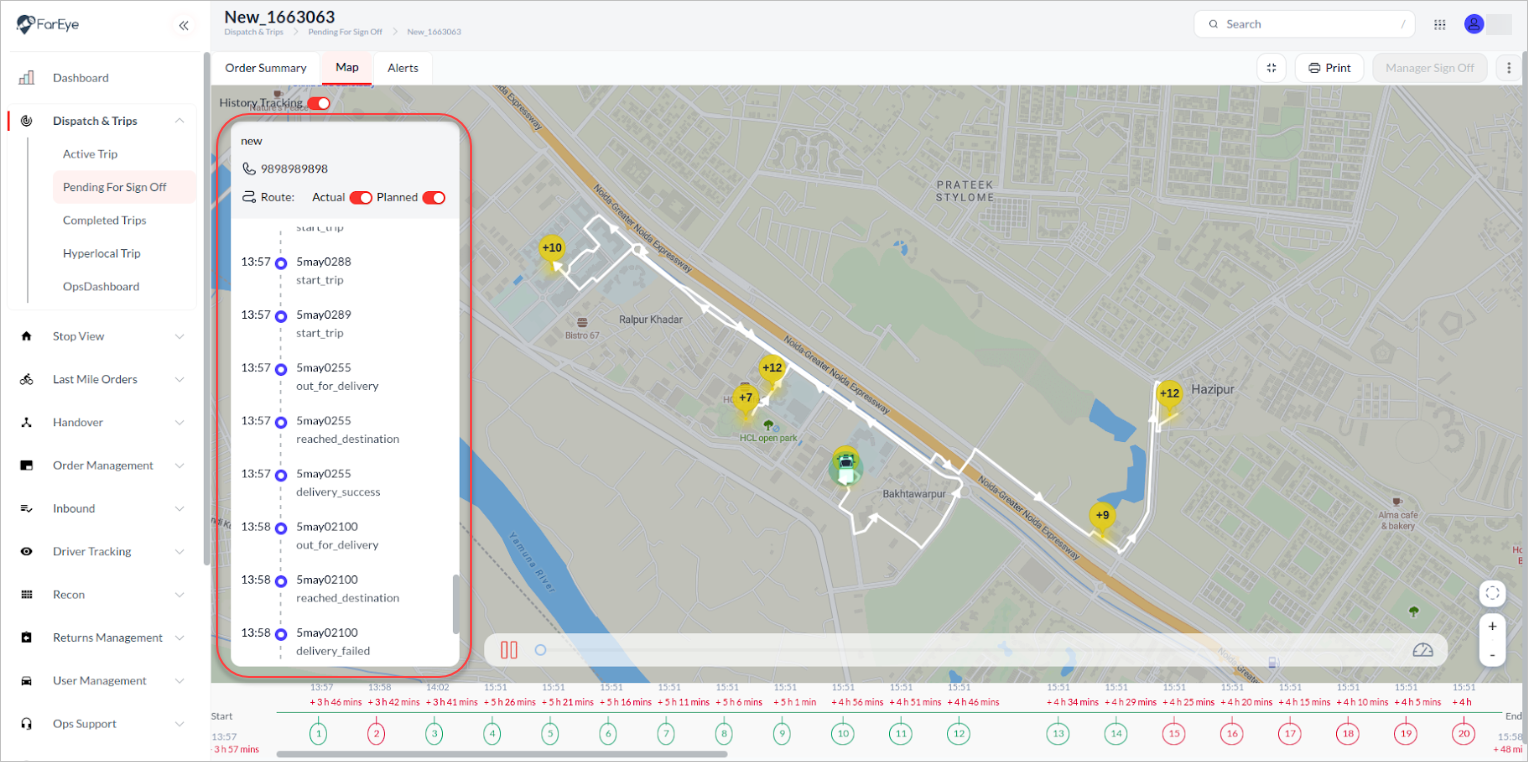Expand the Stop View menu
The image size is (1528, 762).
point(180,336)
